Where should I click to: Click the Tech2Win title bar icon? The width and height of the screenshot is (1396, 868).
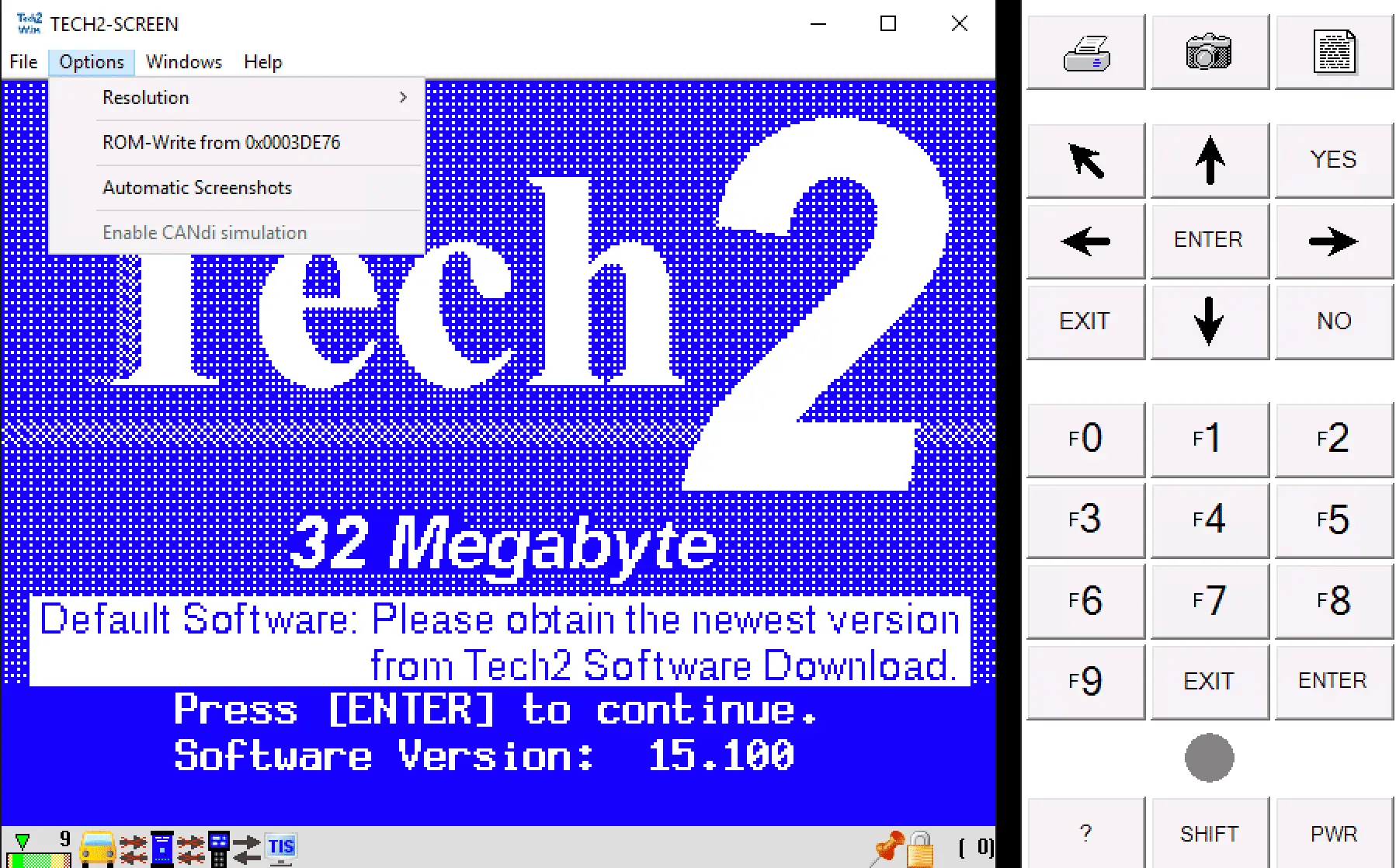coord(30,23)
